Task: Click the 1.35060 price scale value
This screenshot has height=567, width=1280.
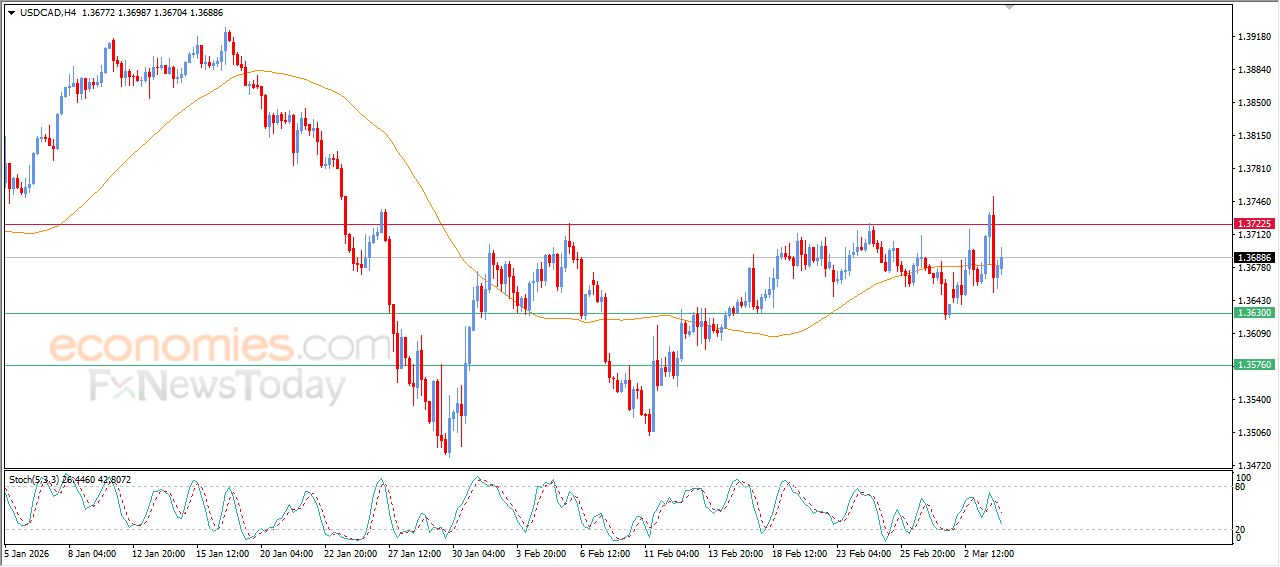Action: [x=1254, y=433]
